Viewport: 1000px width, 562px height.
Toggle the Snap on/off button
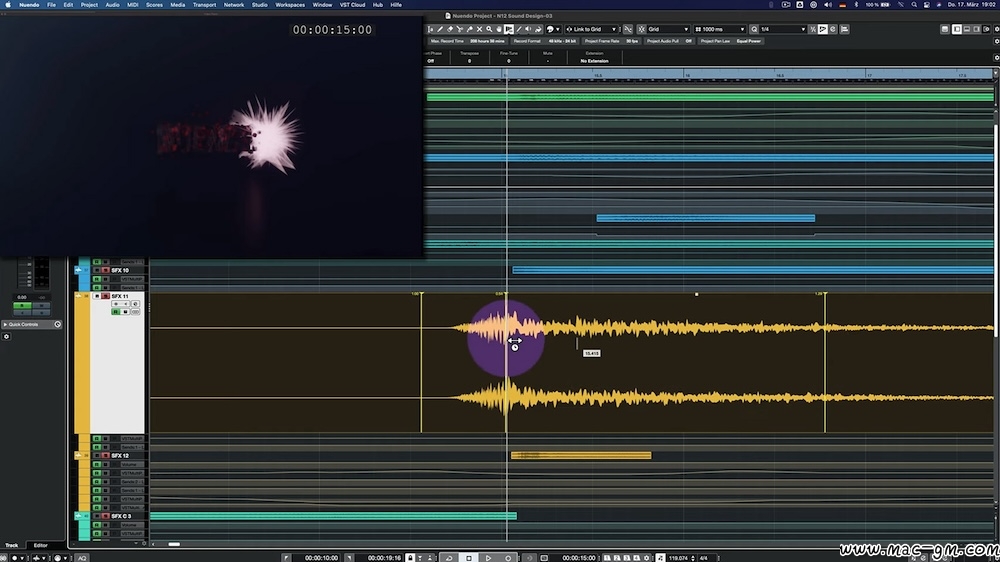(642, 29)
